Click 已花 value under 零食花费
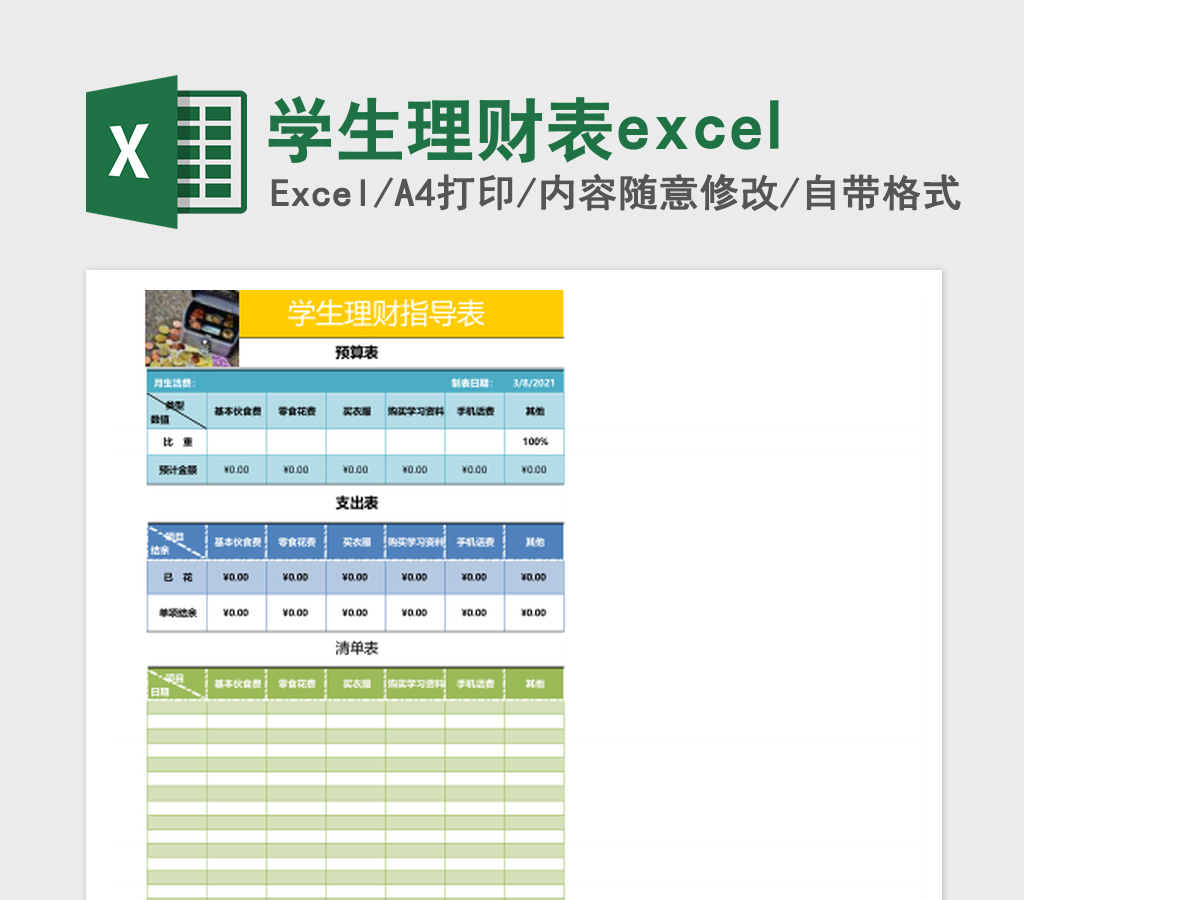The height and width of the screenshot is (900, 1200). [x=296, y=577]
